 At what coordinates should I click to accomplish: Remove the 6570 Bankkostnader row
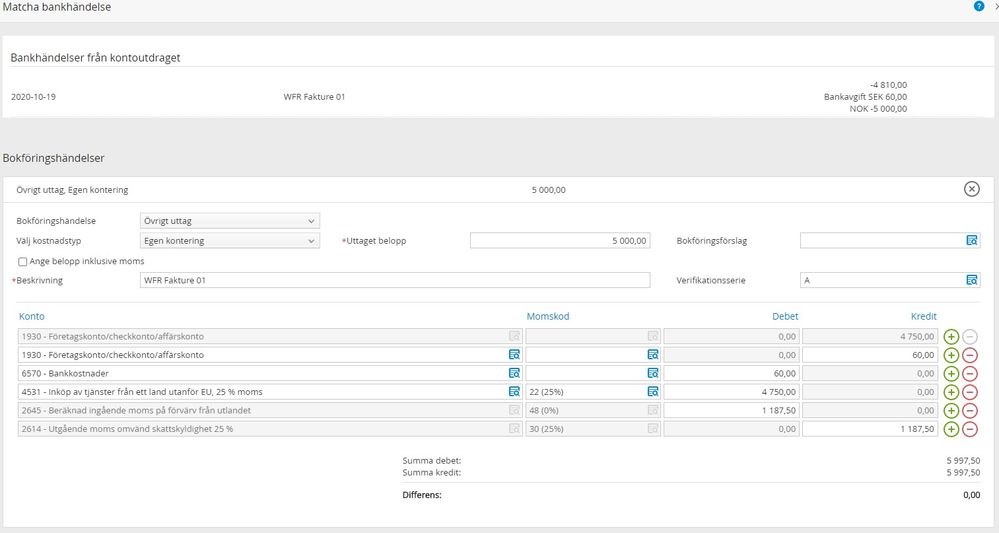pos(970,373)
